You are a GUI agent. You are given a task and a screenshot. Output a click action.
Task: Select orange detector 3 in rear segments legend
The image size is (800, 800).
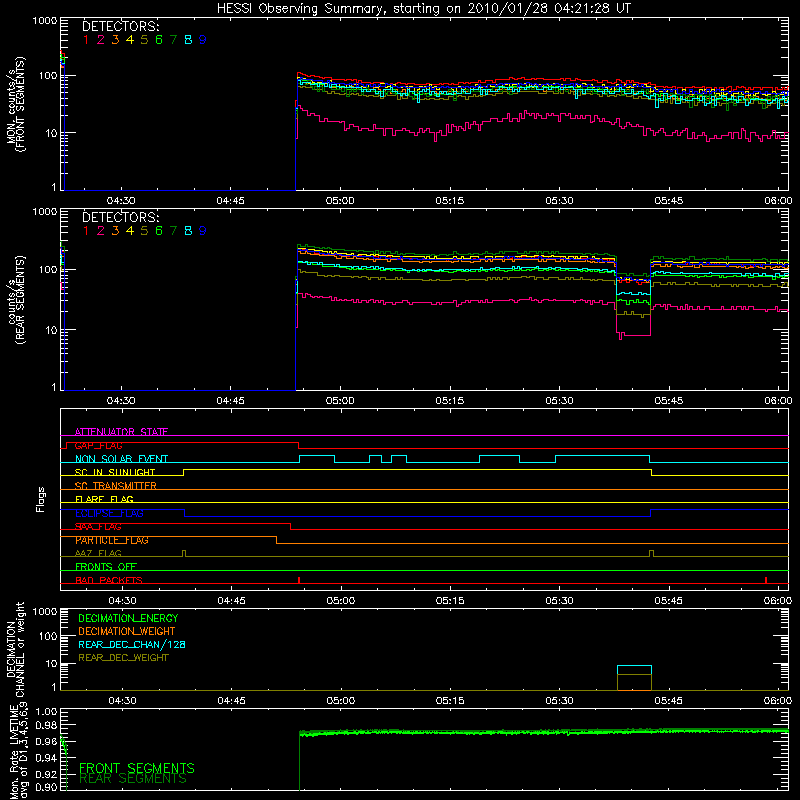115,231
